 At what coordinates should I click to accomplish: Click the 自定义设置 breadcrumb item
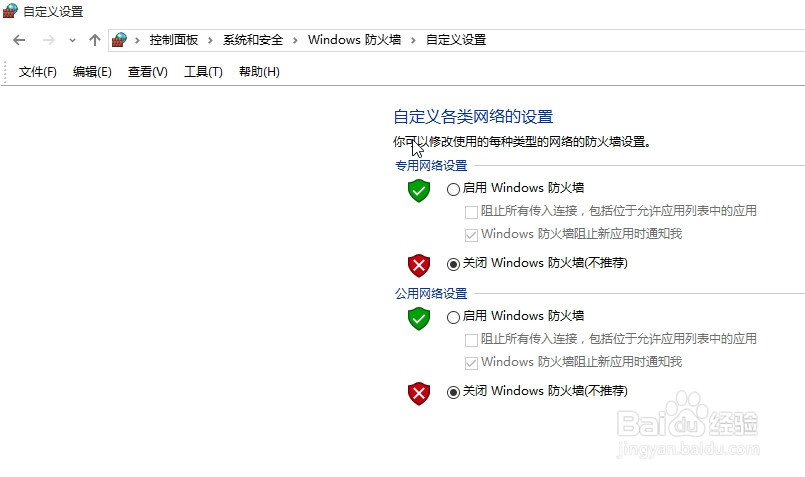pos(456,40)
